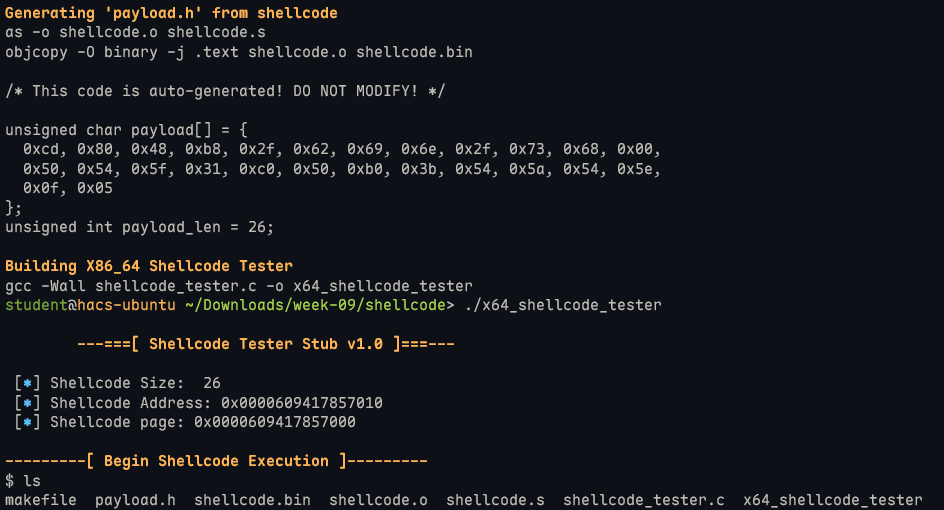
Task: Click shellcode.bin in the ls file listing
Action: coord(252,500)
